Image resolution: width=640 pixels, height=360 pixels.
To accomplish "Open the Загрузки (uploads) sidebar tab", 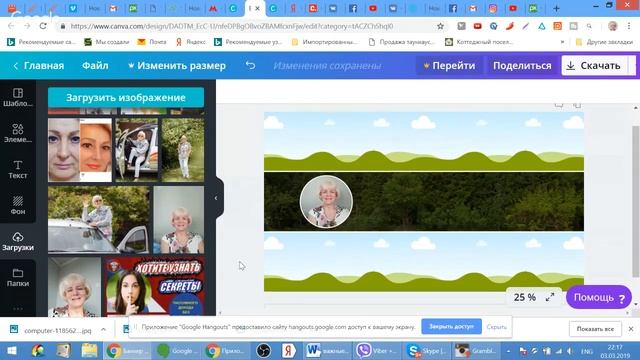I will [18, 241].
